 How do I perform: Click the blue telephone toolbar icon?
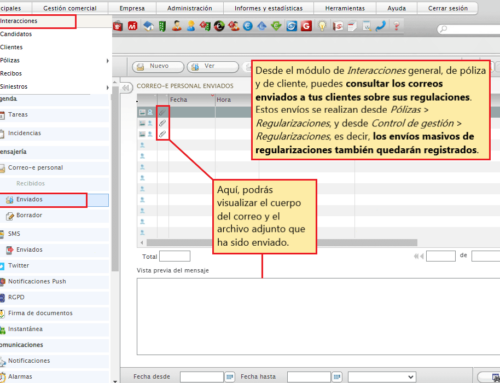pos(381,26)
